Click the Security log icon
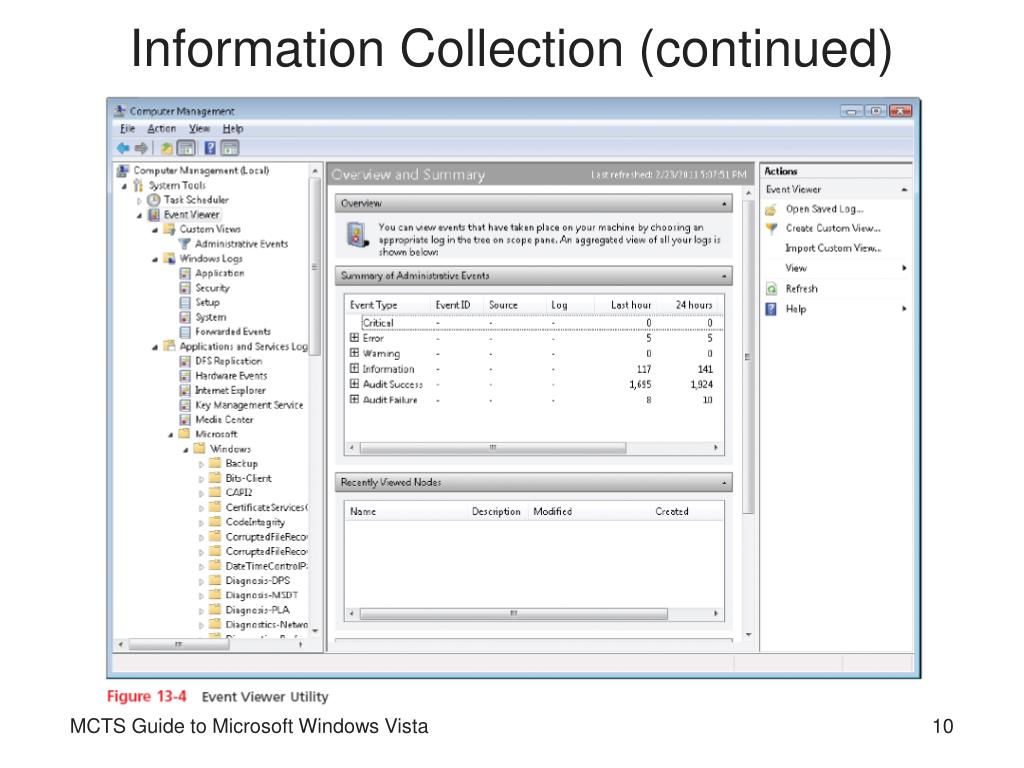The width and height of the screenshot is (1024, 768). pyautogui.click(x=185, y=288)
